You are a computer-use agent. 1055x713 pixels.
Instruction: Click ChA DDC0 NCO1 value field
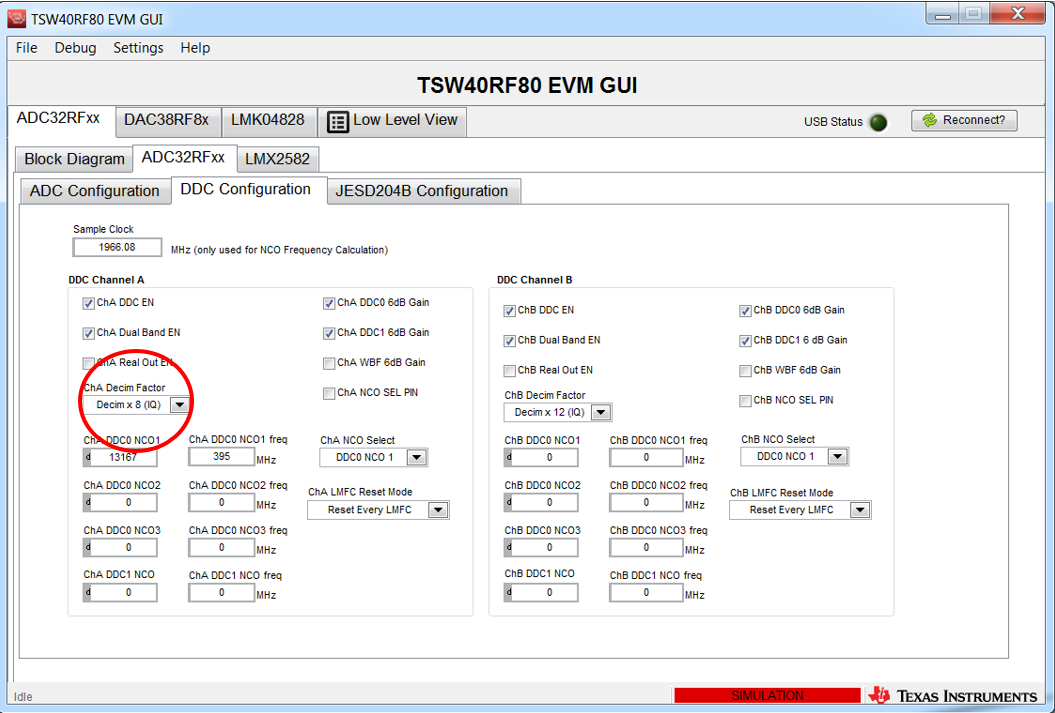click(124, 457)
